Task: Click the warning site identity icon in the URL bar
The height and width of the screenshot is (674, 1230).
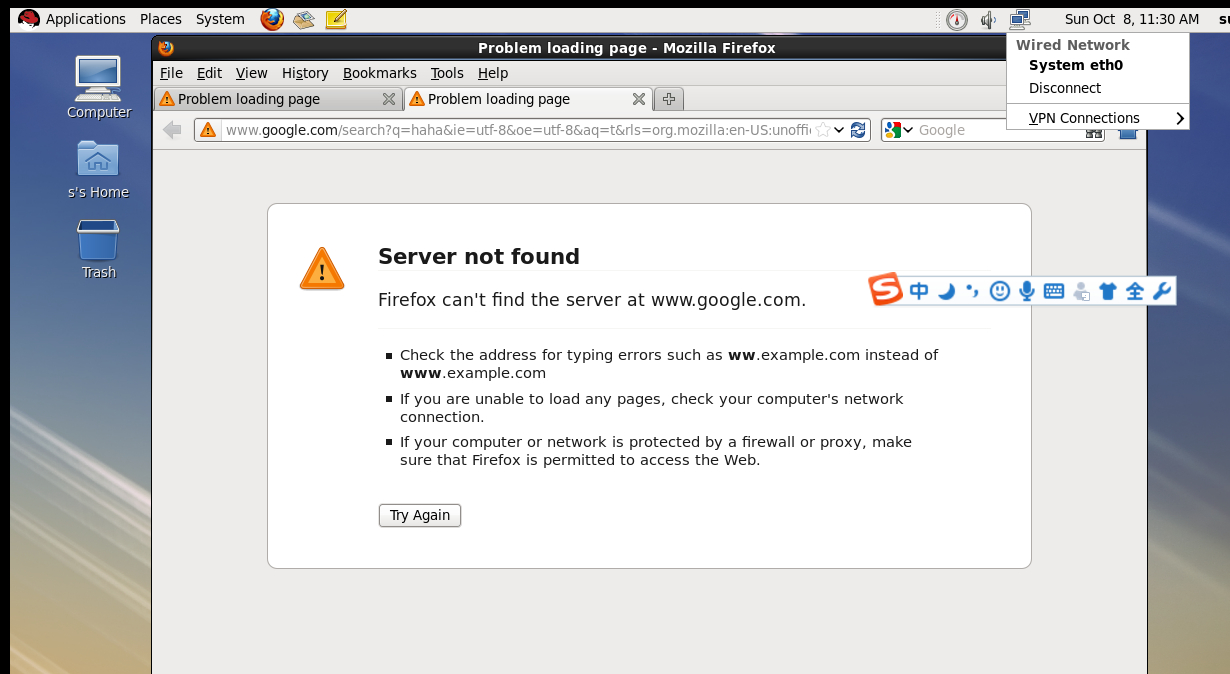Action: tap(207, 129)
